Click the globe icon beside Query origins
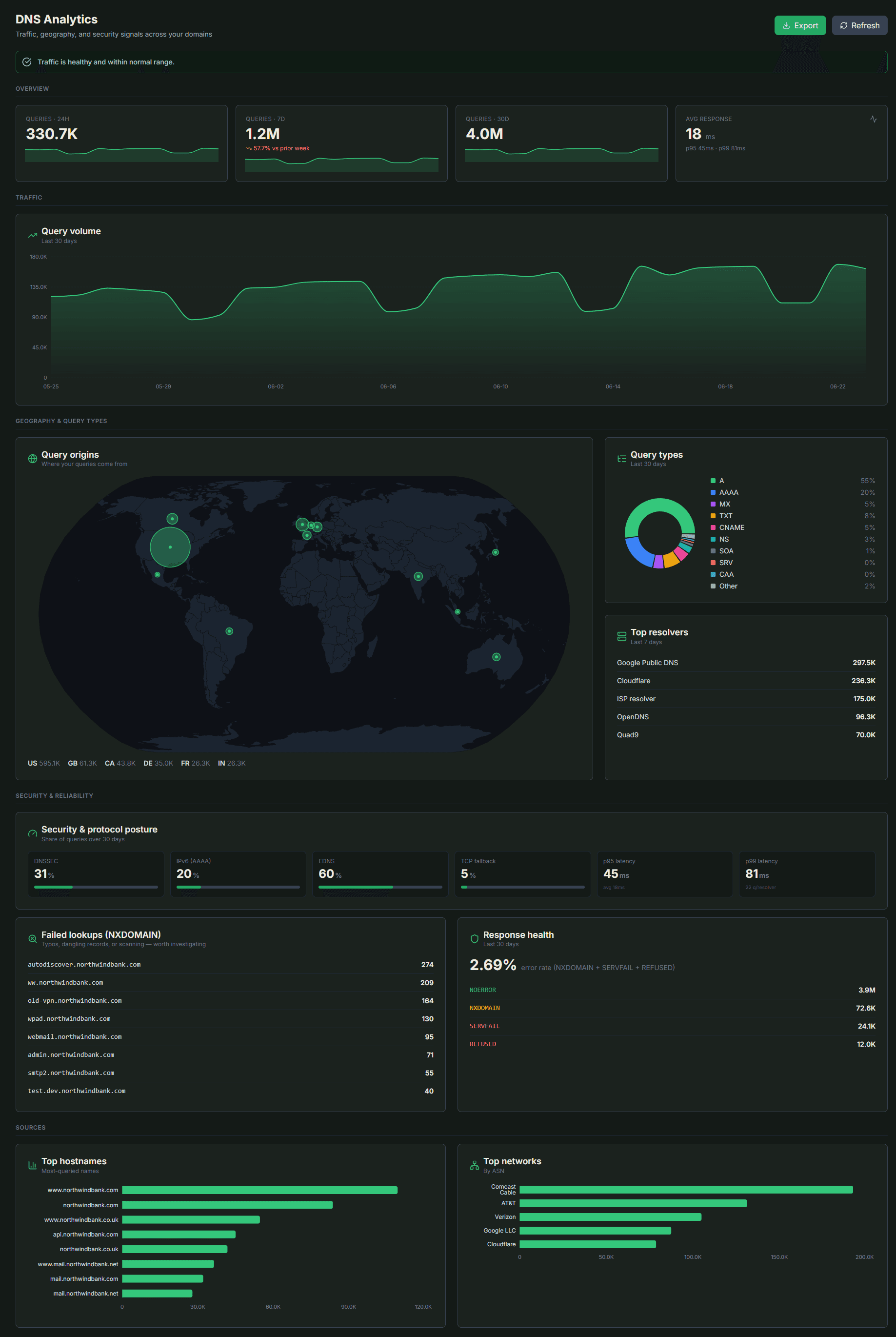The image size is (896, 1337). tap(33, 458)
